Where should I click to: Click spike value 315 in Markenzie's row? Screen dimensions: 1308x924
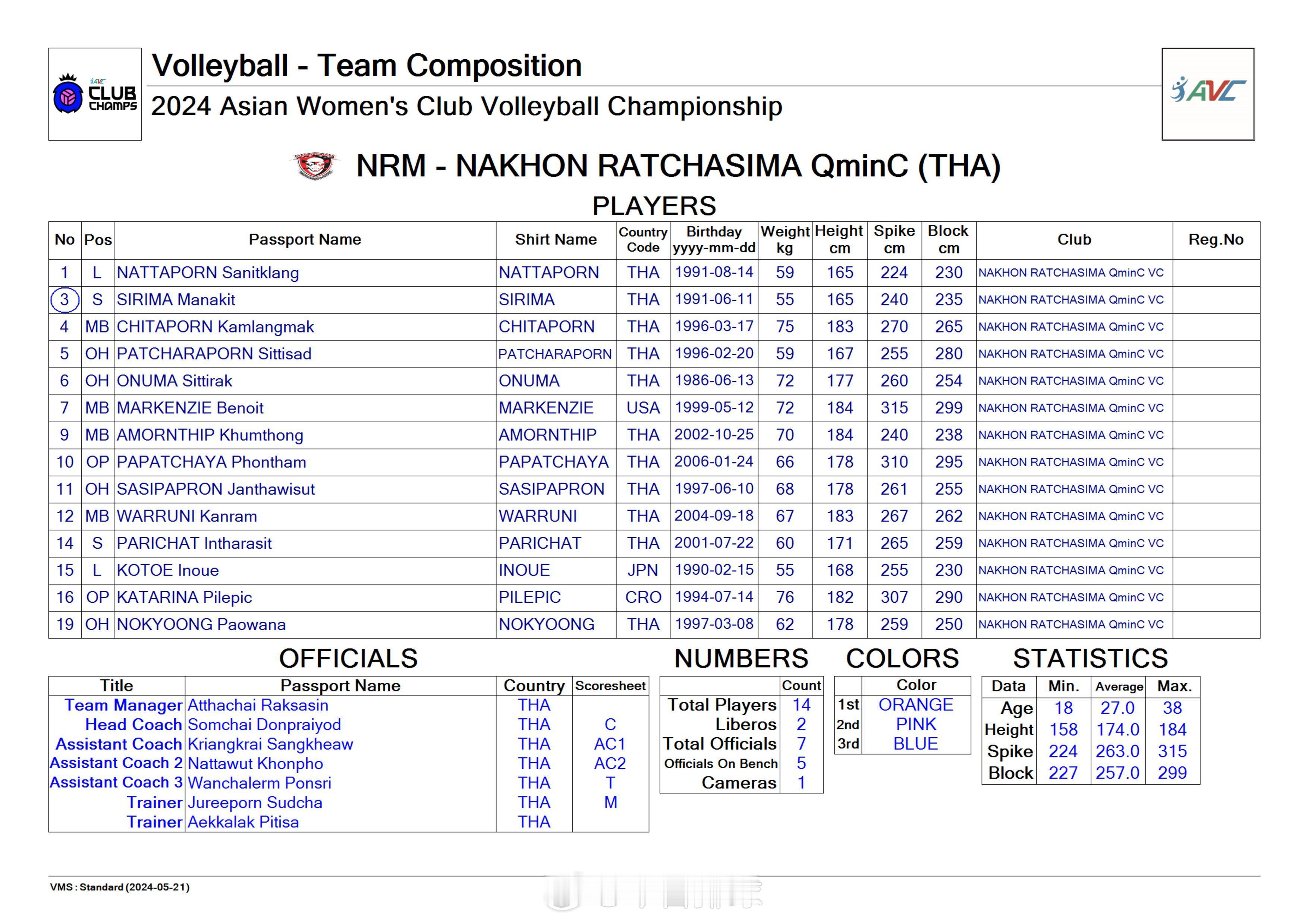pos(894,408)
